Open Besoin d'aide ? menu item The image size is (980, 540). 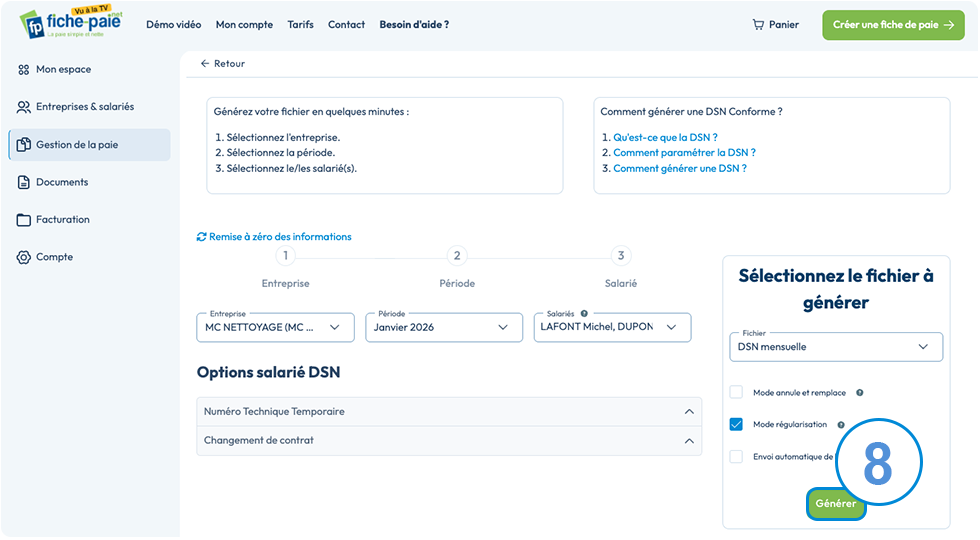point(414,24)
